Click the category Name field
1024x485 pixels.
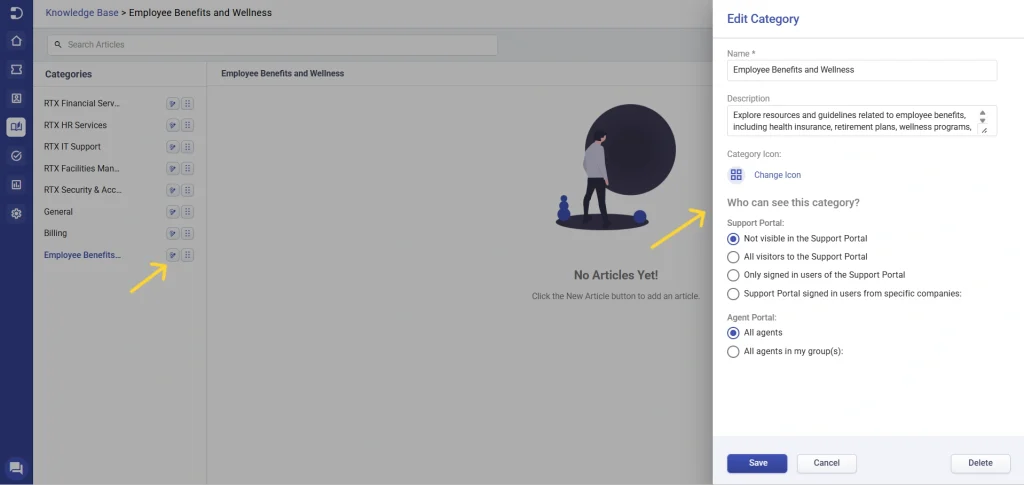tap(862, 70)
